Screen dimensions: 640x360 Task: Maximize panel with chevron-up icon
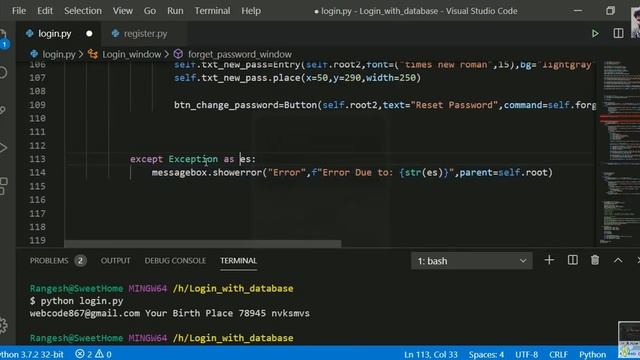coord(618,260)
